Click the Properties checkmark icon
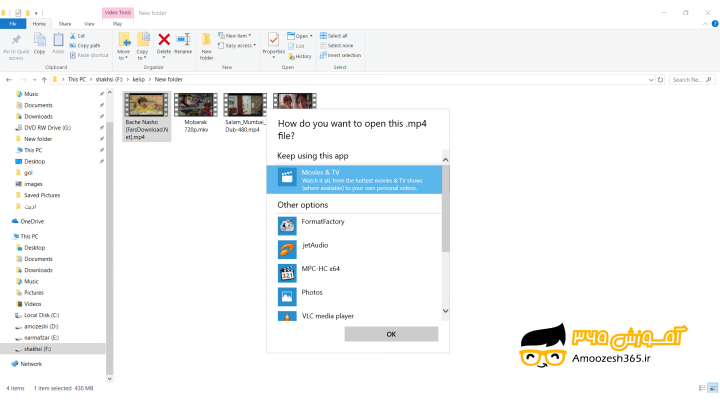The width and height of the screenshot is (720, 400). coord(274,40)
